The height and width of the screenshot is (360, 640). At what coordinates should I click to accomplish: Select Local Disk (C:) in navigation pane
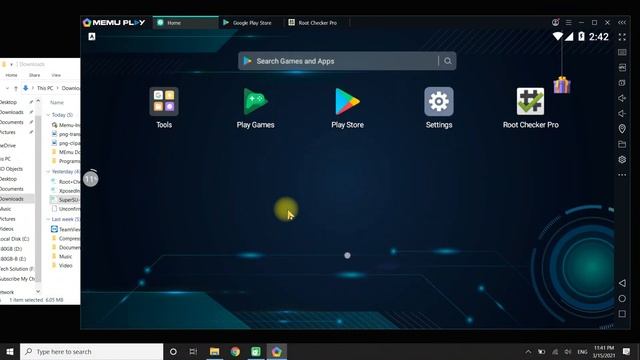tap(15, 239)
